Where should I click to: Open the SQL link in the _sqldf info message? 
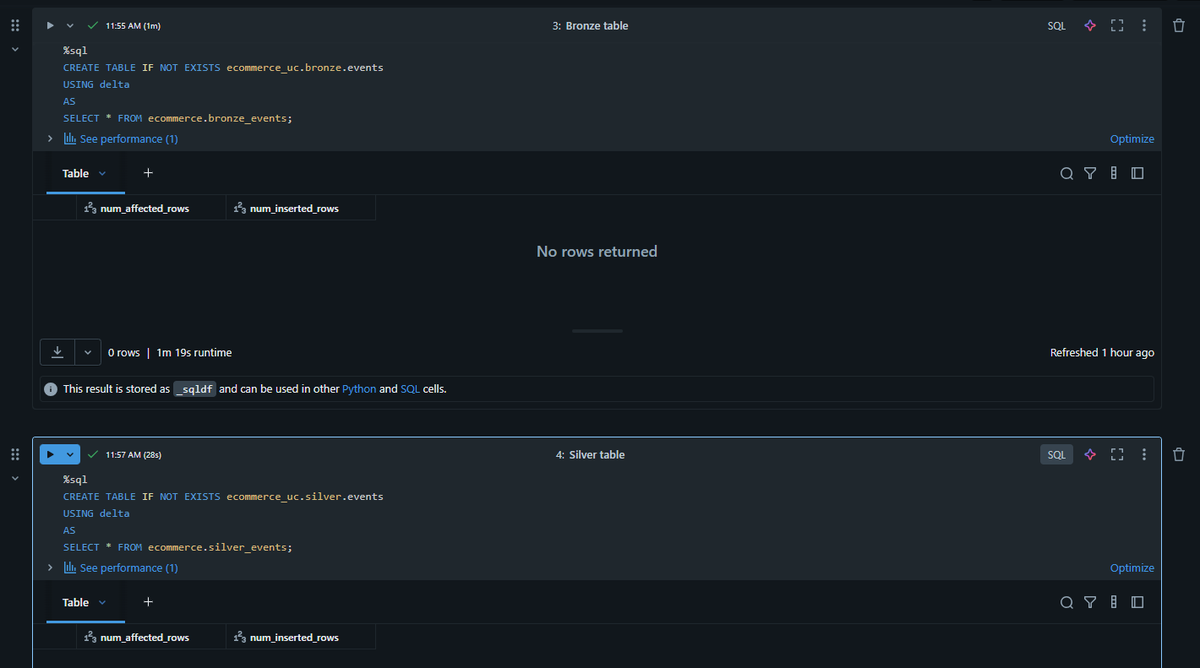(410, 389)
